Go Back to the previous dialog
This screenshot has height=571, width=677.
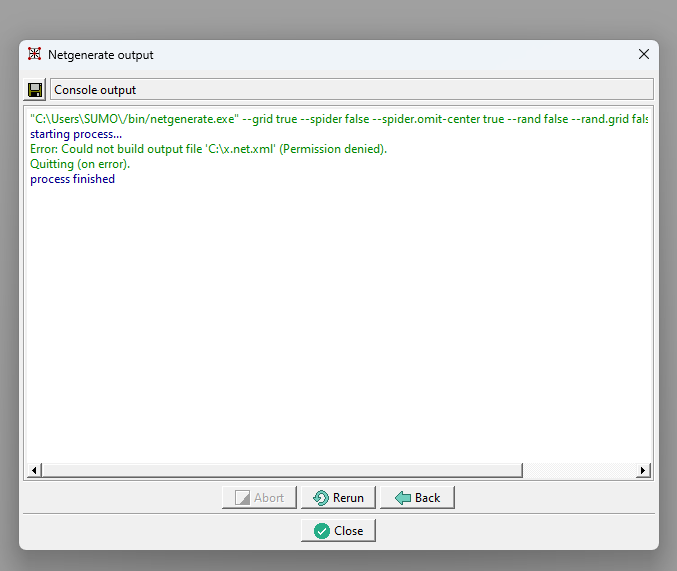tap(417, 498)
